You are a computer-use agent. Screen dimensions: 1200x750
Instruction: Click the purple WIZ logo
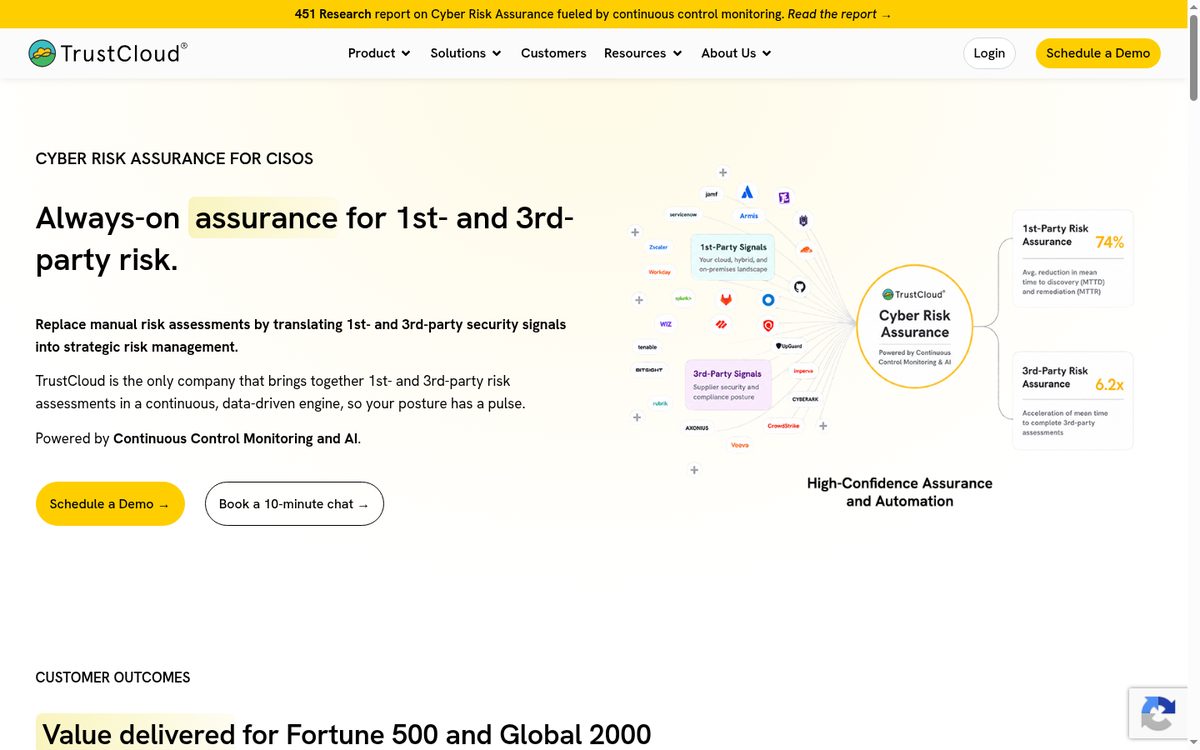pyautogui.click(x=666, y=324)
